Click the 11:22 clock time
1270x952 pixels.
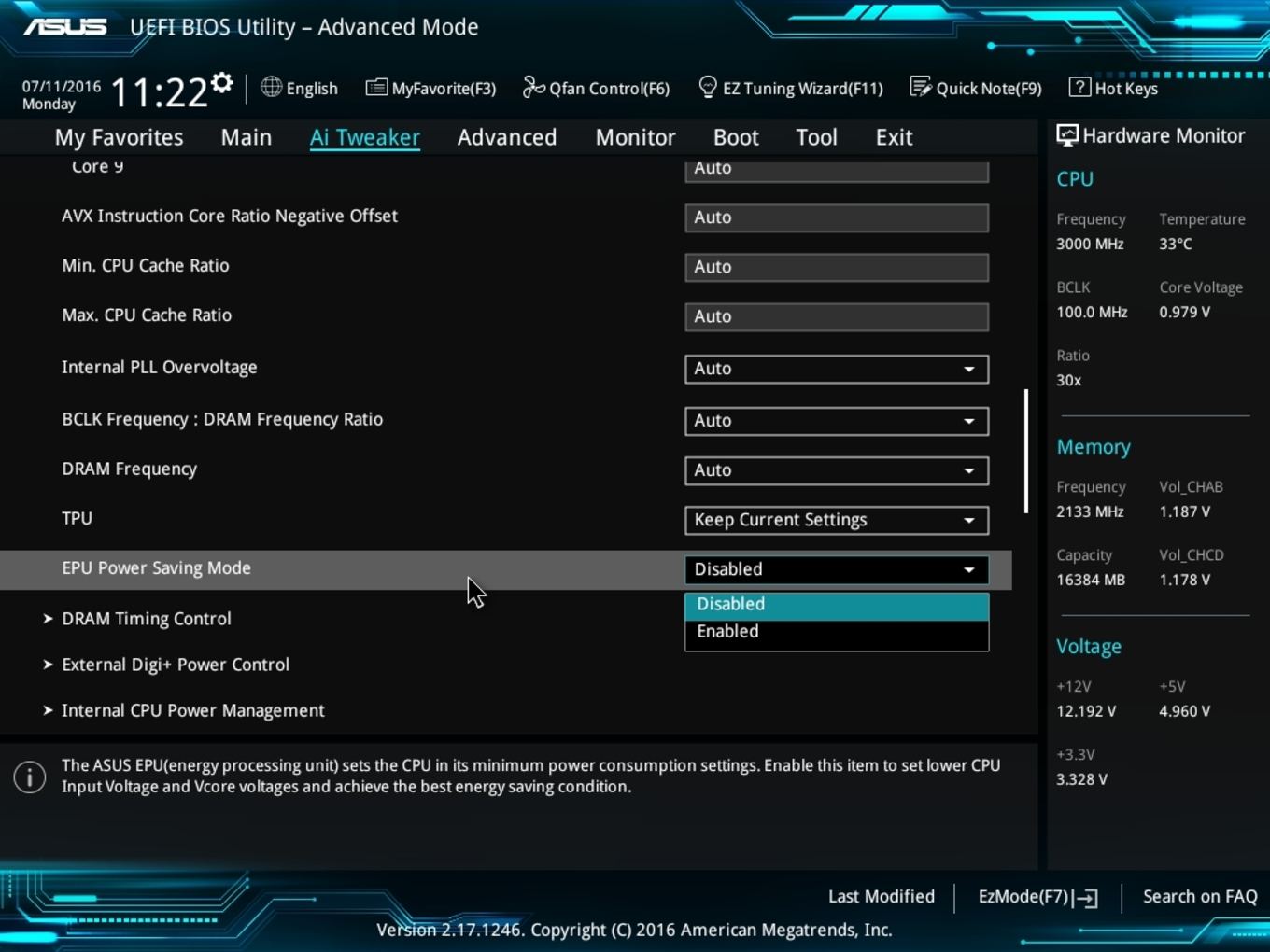click(x=159, y=92)
